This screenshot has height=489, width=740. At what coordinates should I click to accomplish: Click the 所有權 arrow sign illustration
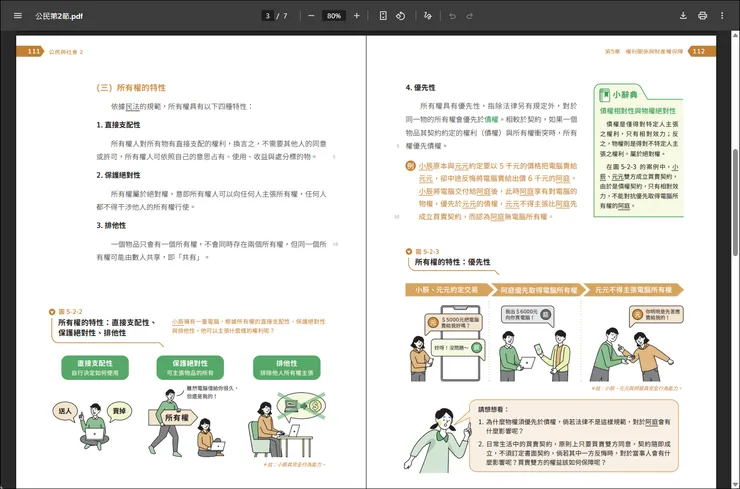pos(172,417)
